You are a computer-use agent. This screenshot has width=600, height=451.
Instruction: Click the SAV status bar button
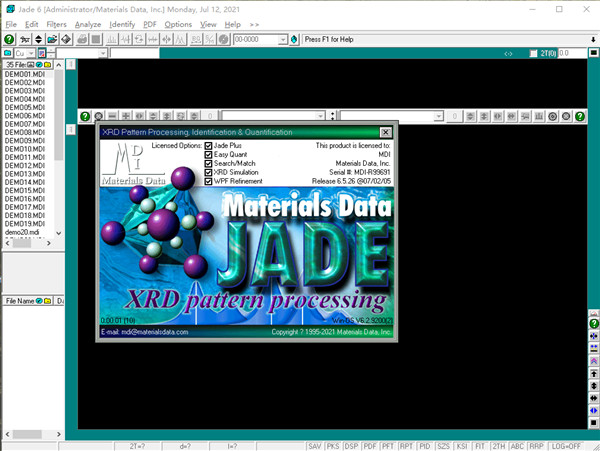point(315,444)
